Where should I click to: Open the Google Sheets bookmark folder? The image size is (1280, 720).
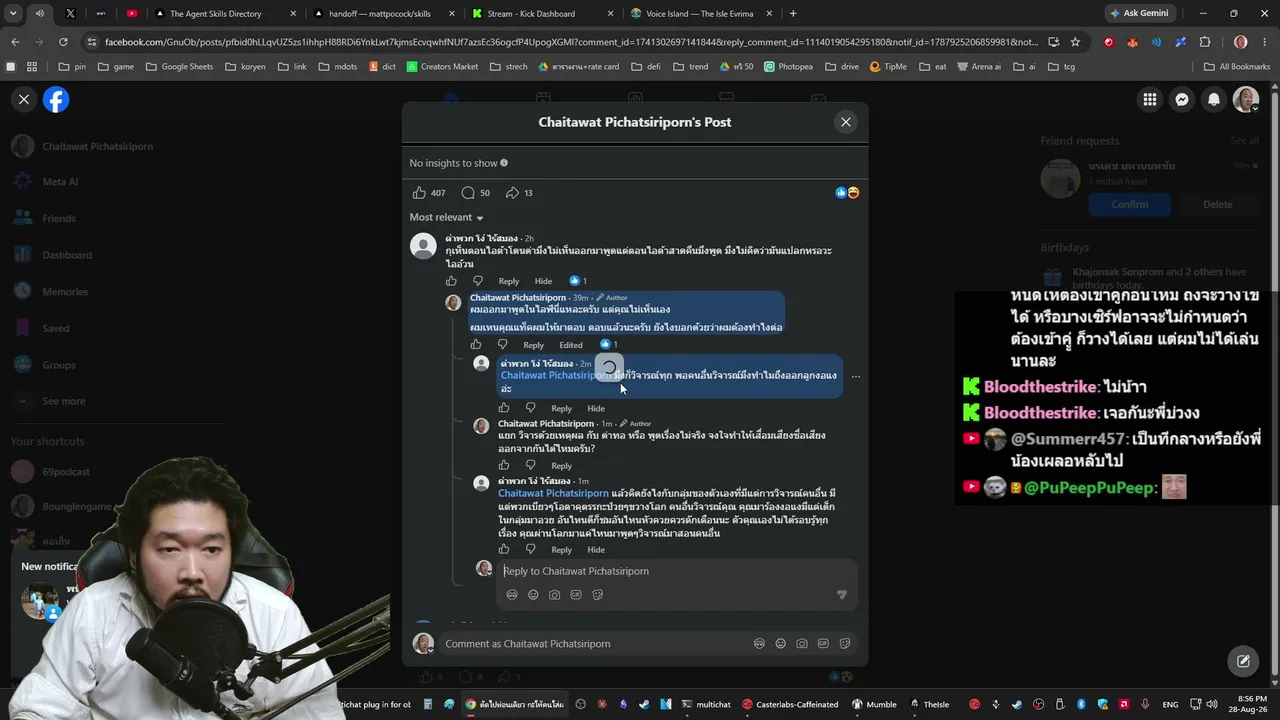click(179, 67)
